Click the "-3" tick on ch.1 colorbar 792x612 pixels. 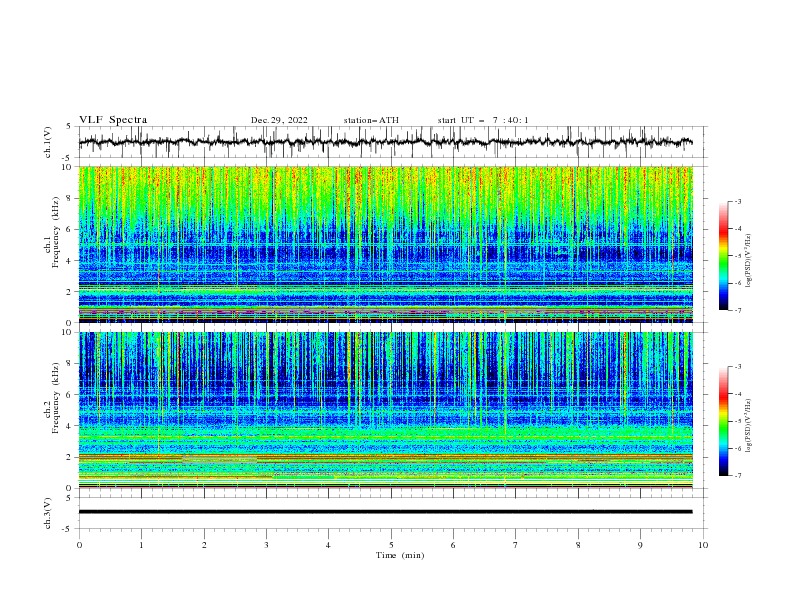737,201
